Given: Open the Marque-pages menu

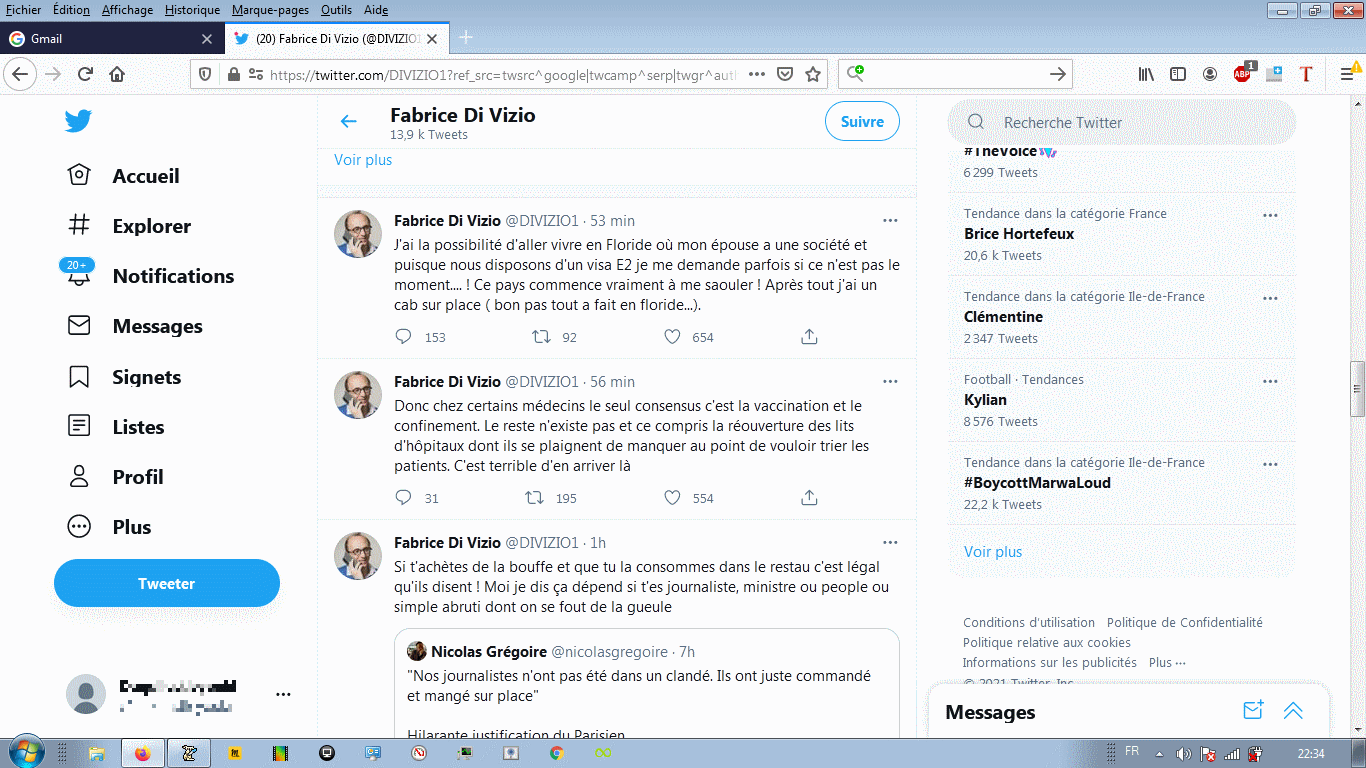Looking at the screenshot, I should pos(270,10).
